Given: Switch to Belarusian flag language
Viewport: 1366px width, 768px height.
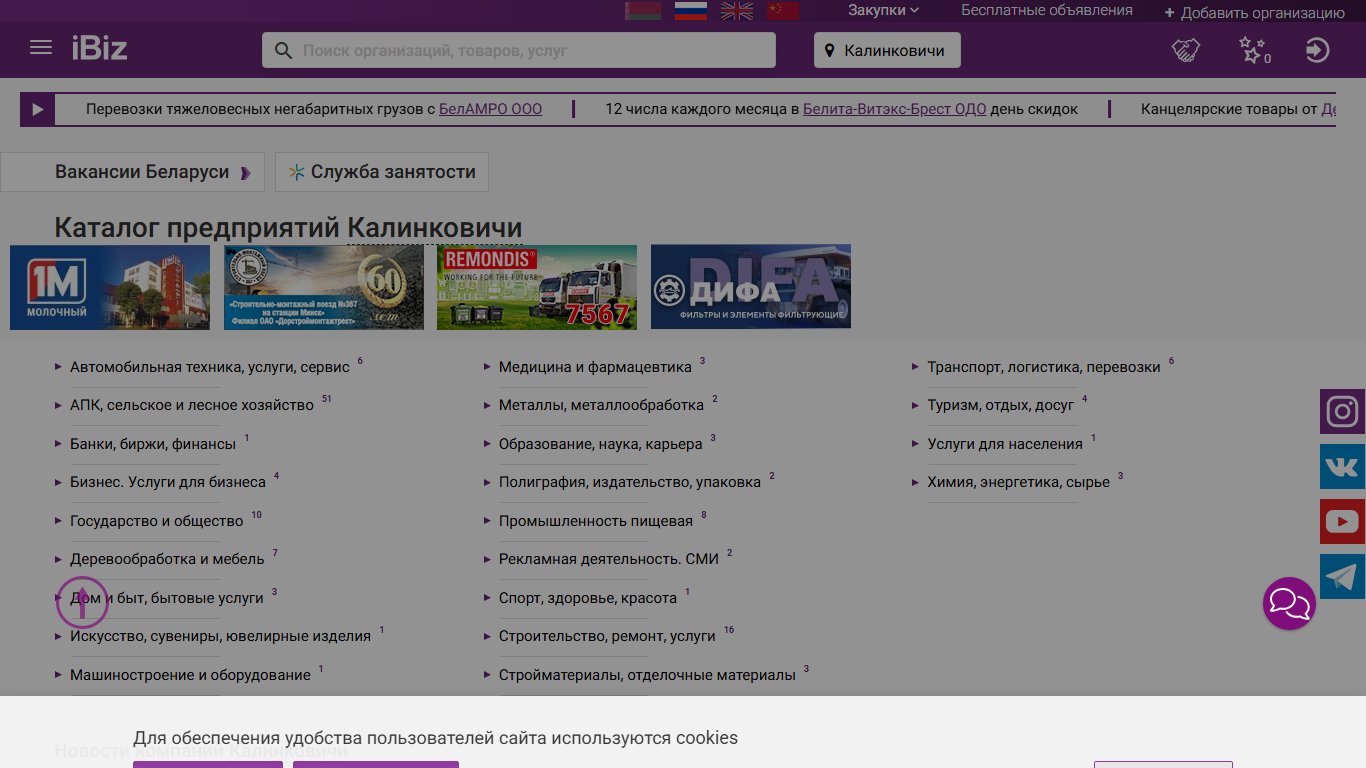Looking at the screenshot, I should click(643, 11).
